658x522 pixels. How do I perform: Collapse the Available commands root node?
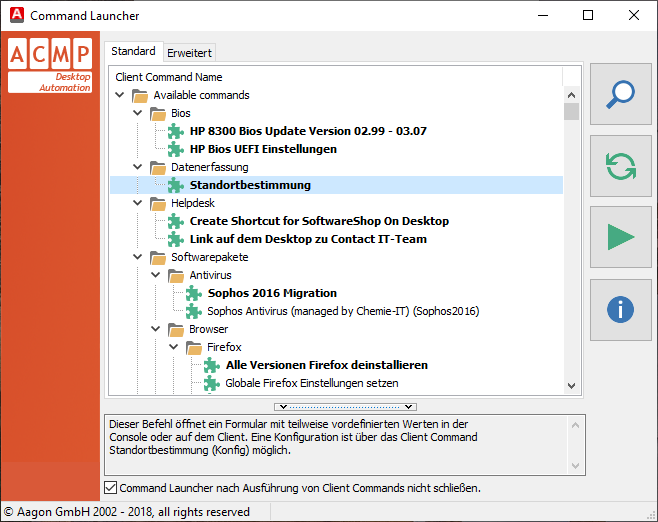pyautogui.click(x=120, y=95)
